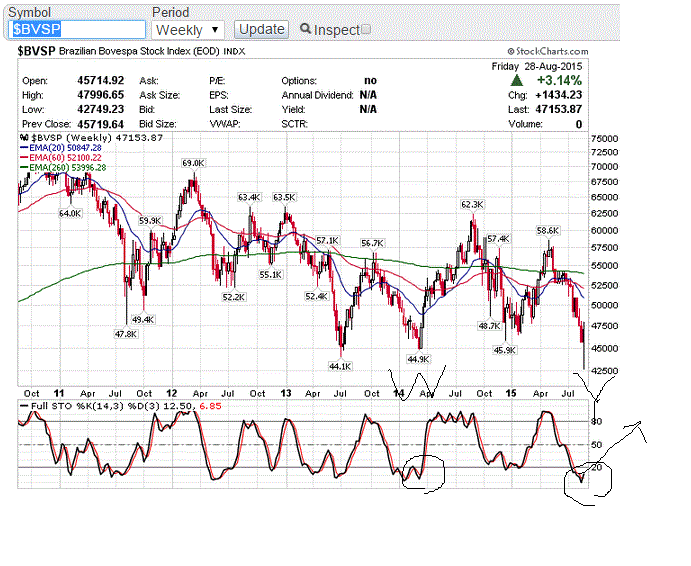Screen dimensions: 691x566
Task: Click the green up-triangle next to +3.14%
Action: pos(571,79)
